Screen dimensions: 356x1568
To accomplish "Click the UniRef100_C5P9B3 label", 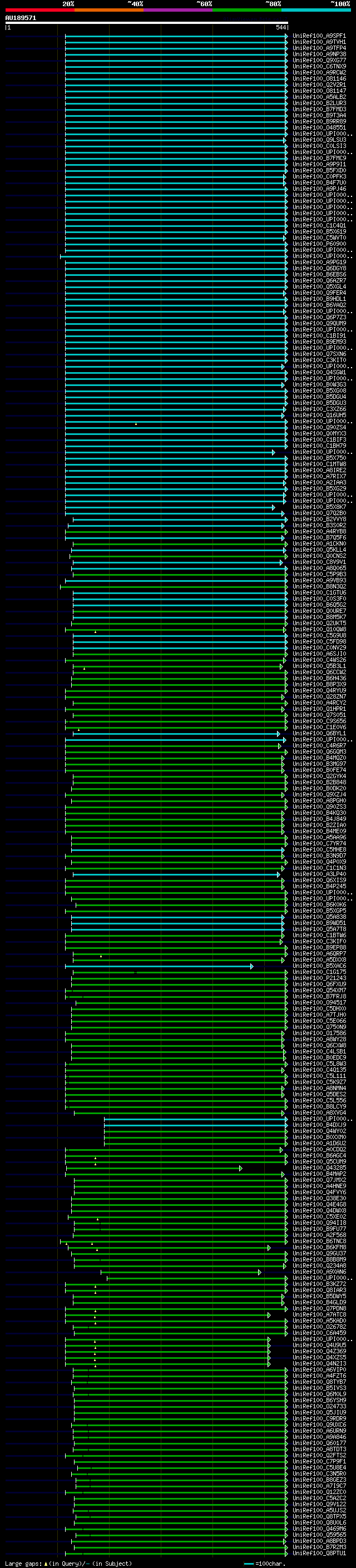I will tap(319, 575).
